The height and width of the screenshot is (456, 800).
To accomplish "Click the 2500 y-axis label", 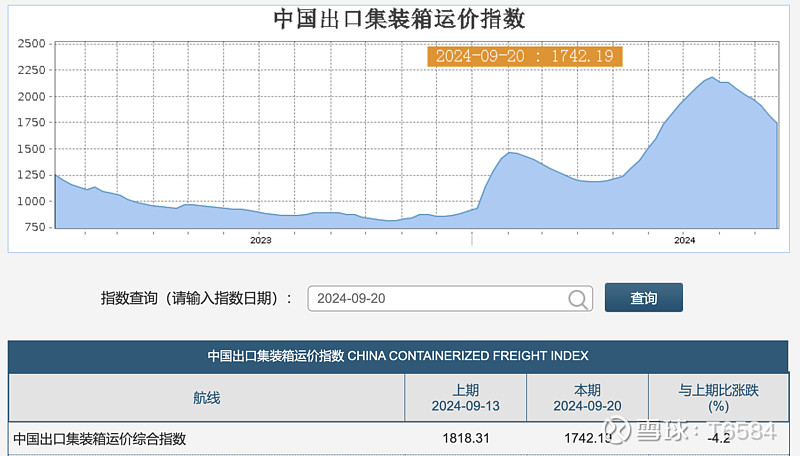I will (x=32, y=44).
